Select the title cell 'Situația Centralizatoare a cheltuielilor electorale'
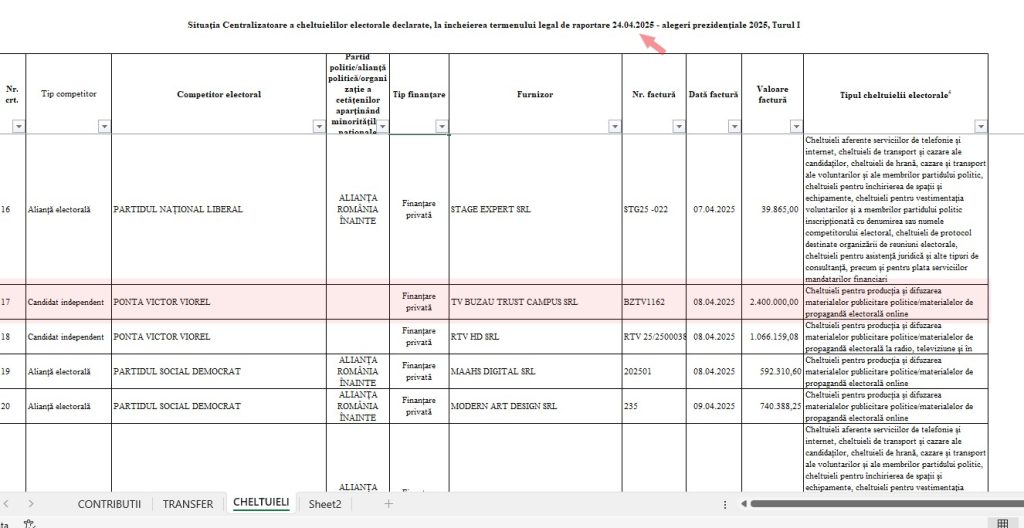1024x528 pixels. click(494, 25)
